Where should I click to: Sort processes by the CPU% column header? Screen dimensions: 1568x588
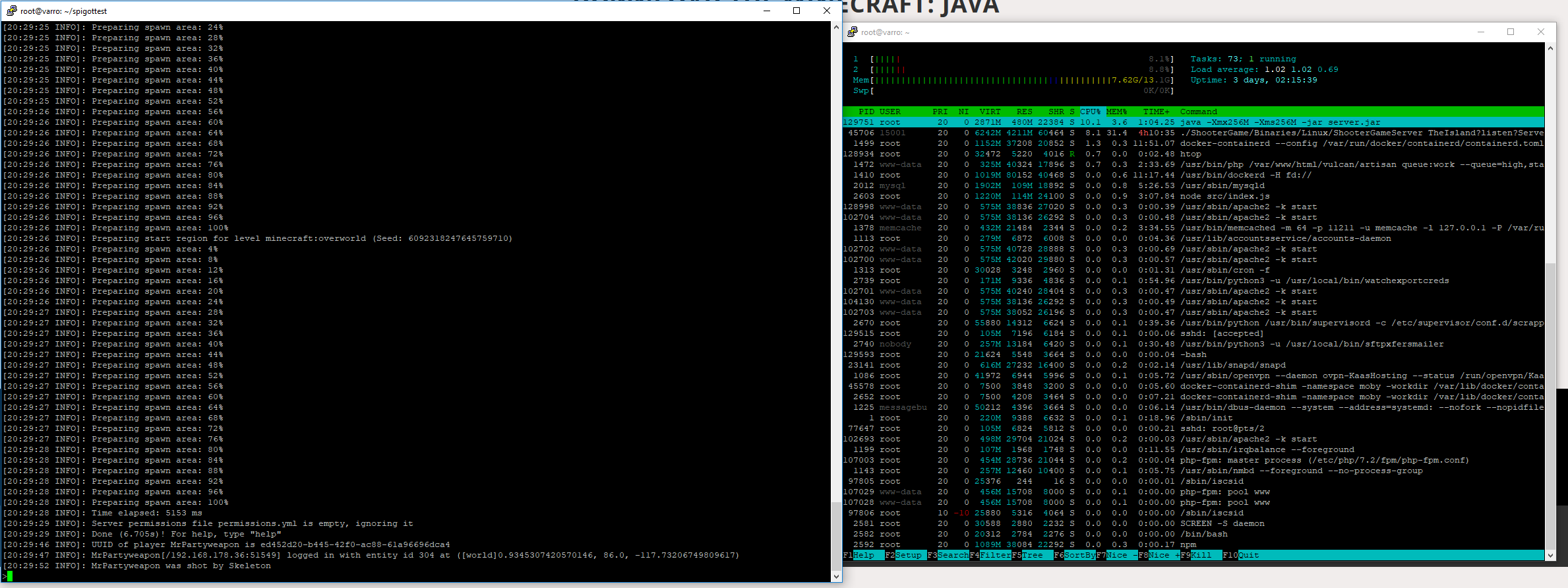[1090, 112]
